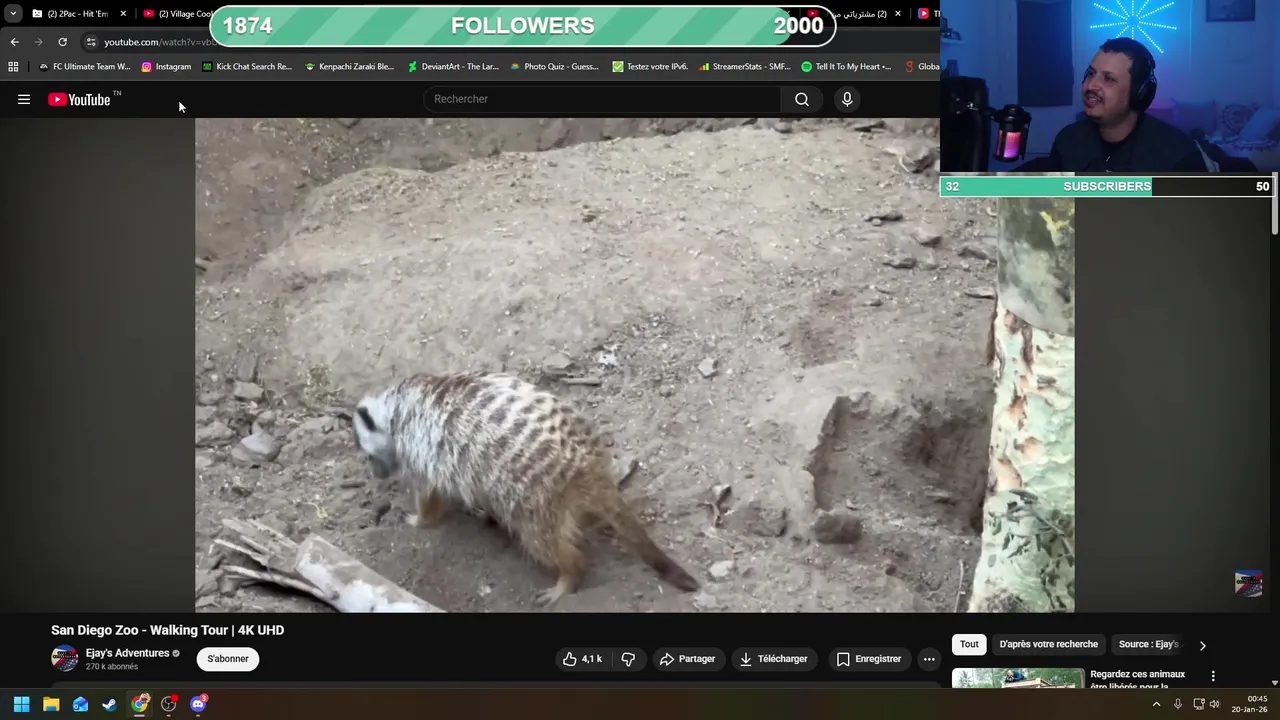Click channel watermark in video corner
This screenshot has height=720, width=1280.
coord(1248,583)
